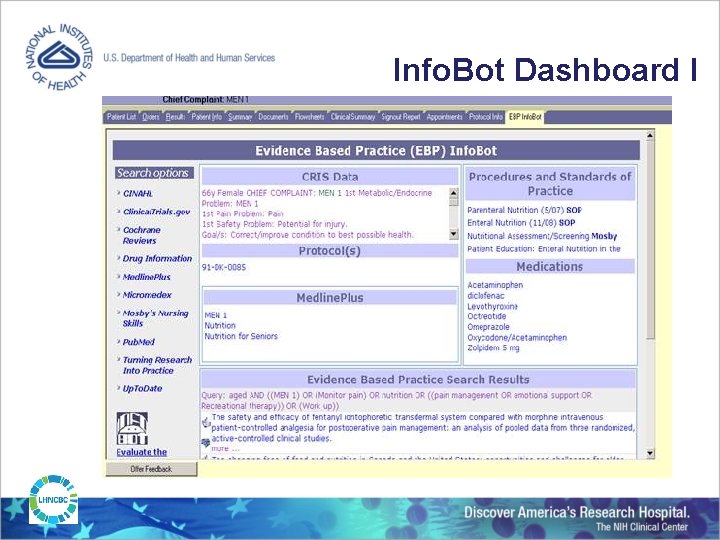The height and width of the screenshot is (540, 720).
Task: Open the Micromedex search option
Action: tap(147, 295)
